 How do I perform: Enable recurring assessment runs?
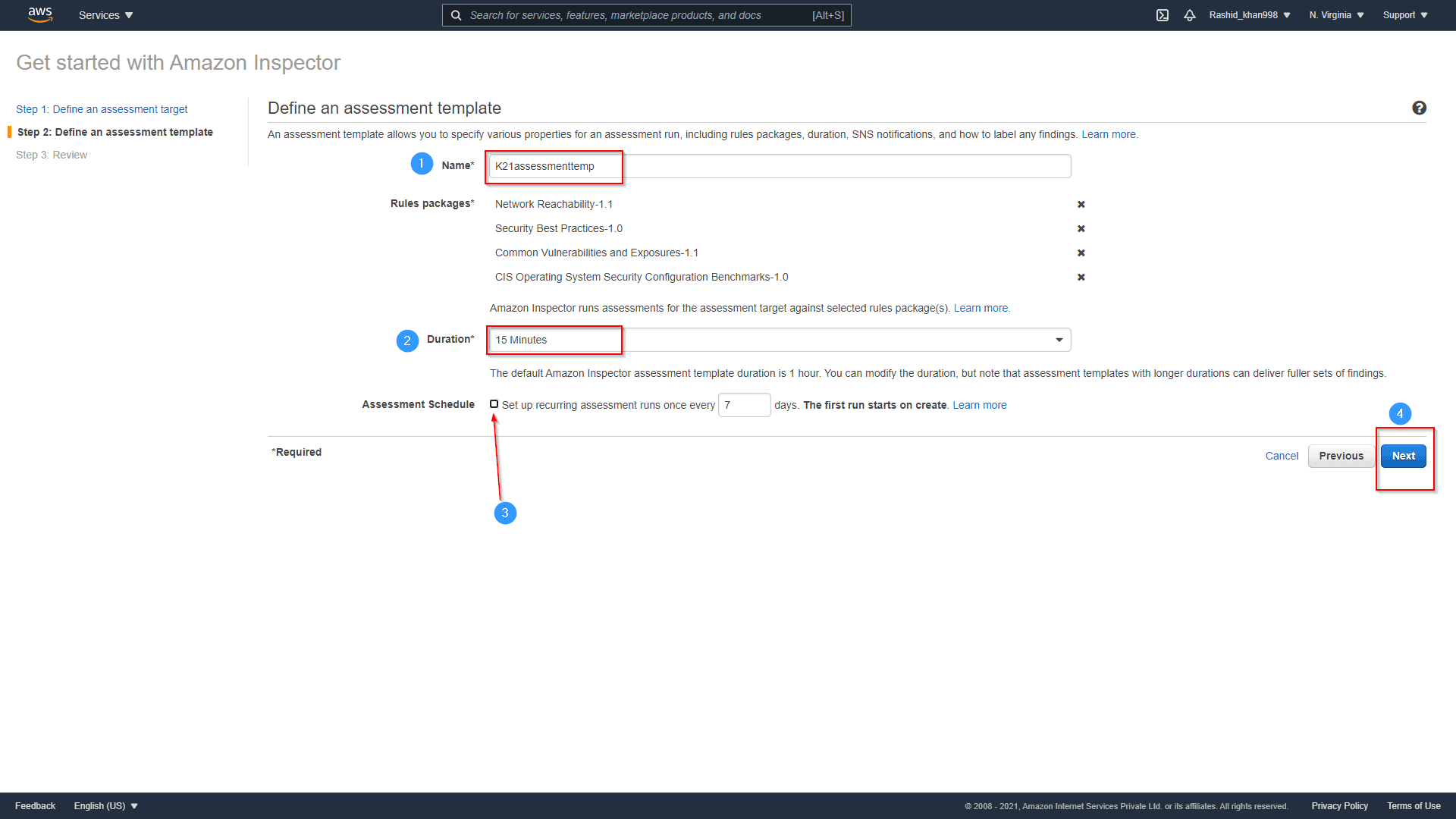coord(494,403)
